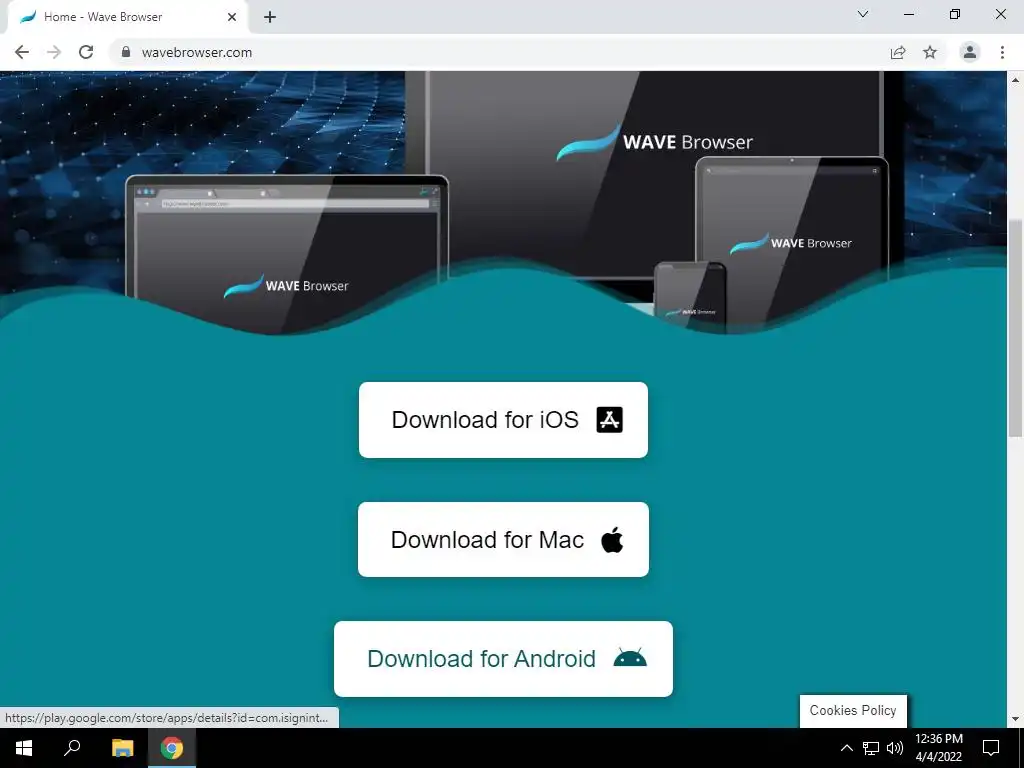
Task: Click the forward navigation arrow
Action: (54, 52)
